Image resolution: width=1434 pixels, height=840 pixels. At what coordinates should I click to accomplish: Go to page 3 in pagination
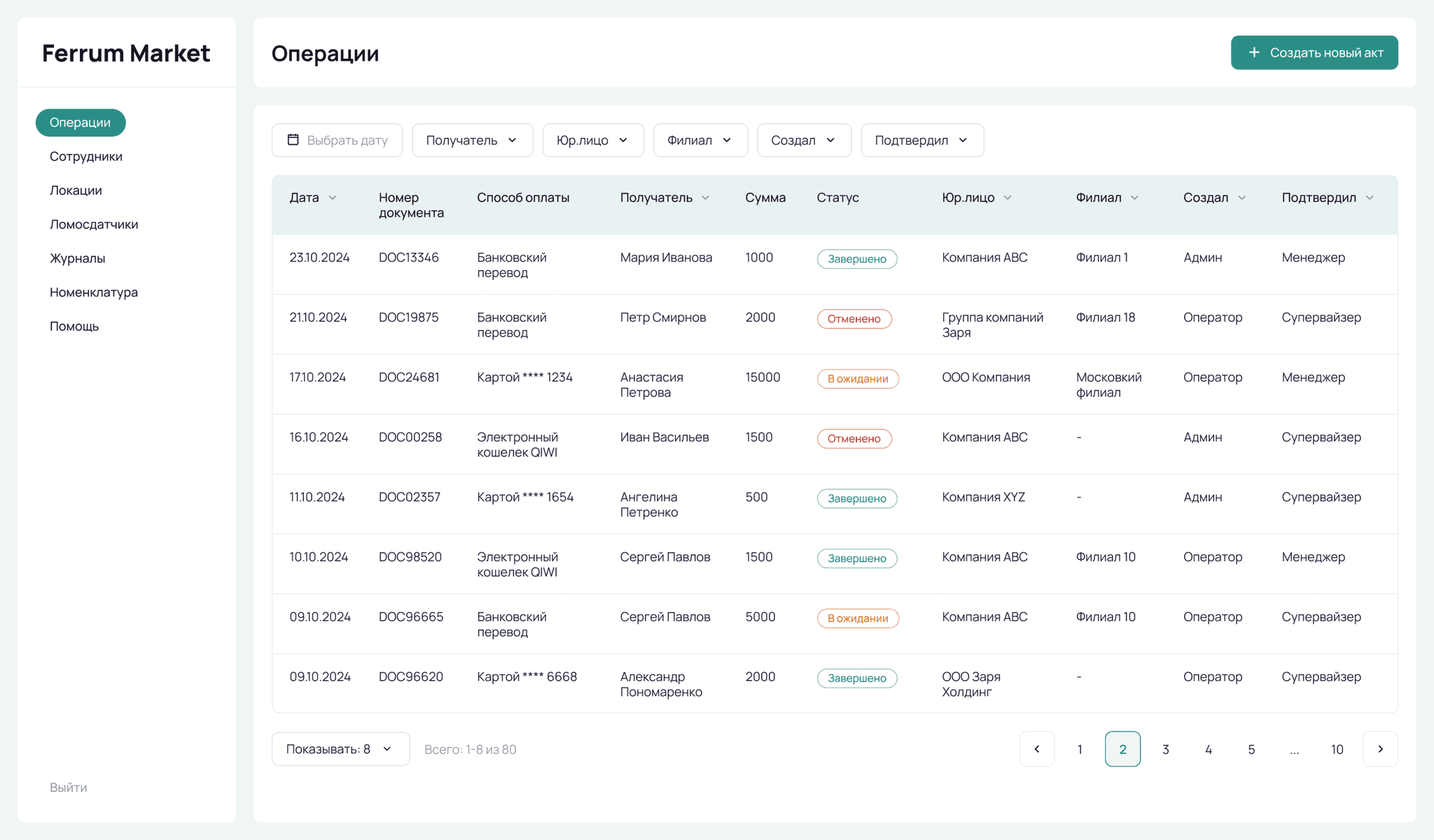[x=1166, y=749]
